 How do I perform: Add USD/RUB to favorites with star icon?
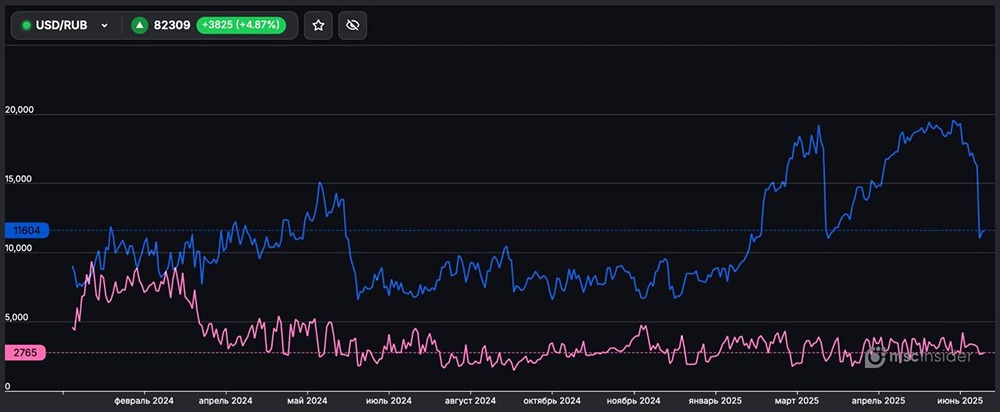point(318,25)
